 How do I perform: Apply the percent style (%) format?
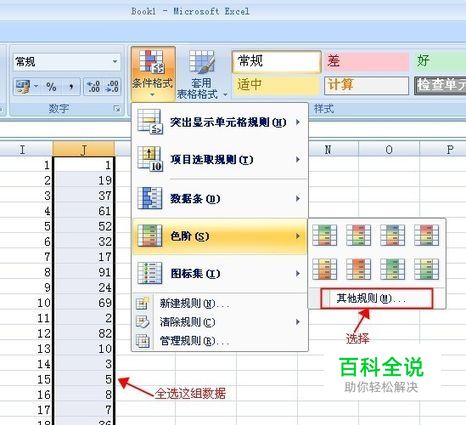tap(51, 87)
